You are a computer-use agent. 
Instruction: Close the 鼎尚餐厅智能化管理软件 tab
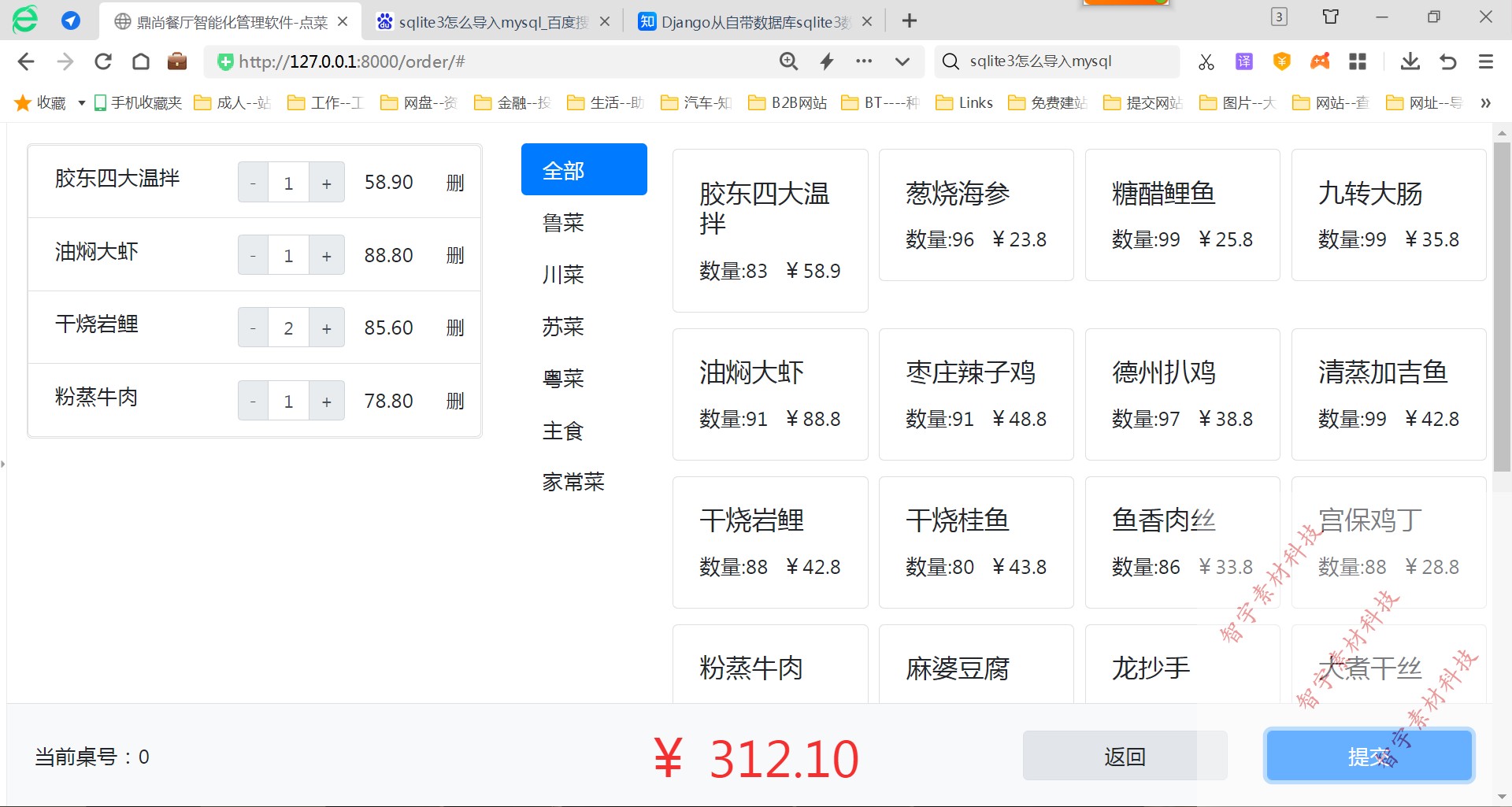pos(343,22)
